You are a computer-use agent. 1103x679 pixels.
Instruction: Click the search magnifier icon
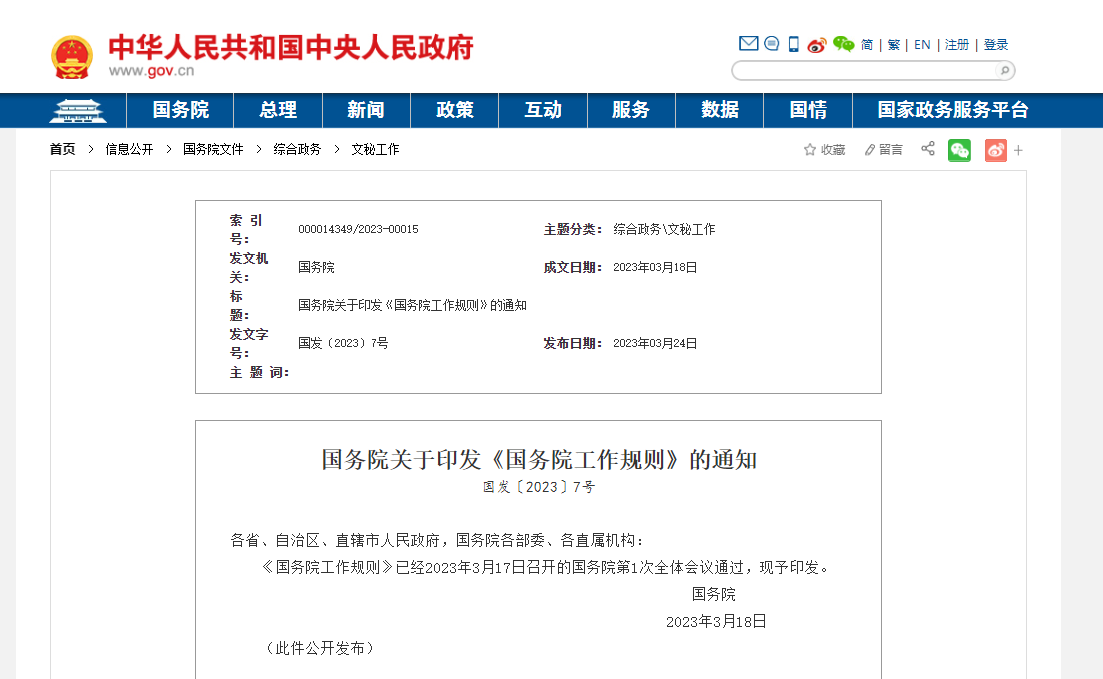point(1003,70)
